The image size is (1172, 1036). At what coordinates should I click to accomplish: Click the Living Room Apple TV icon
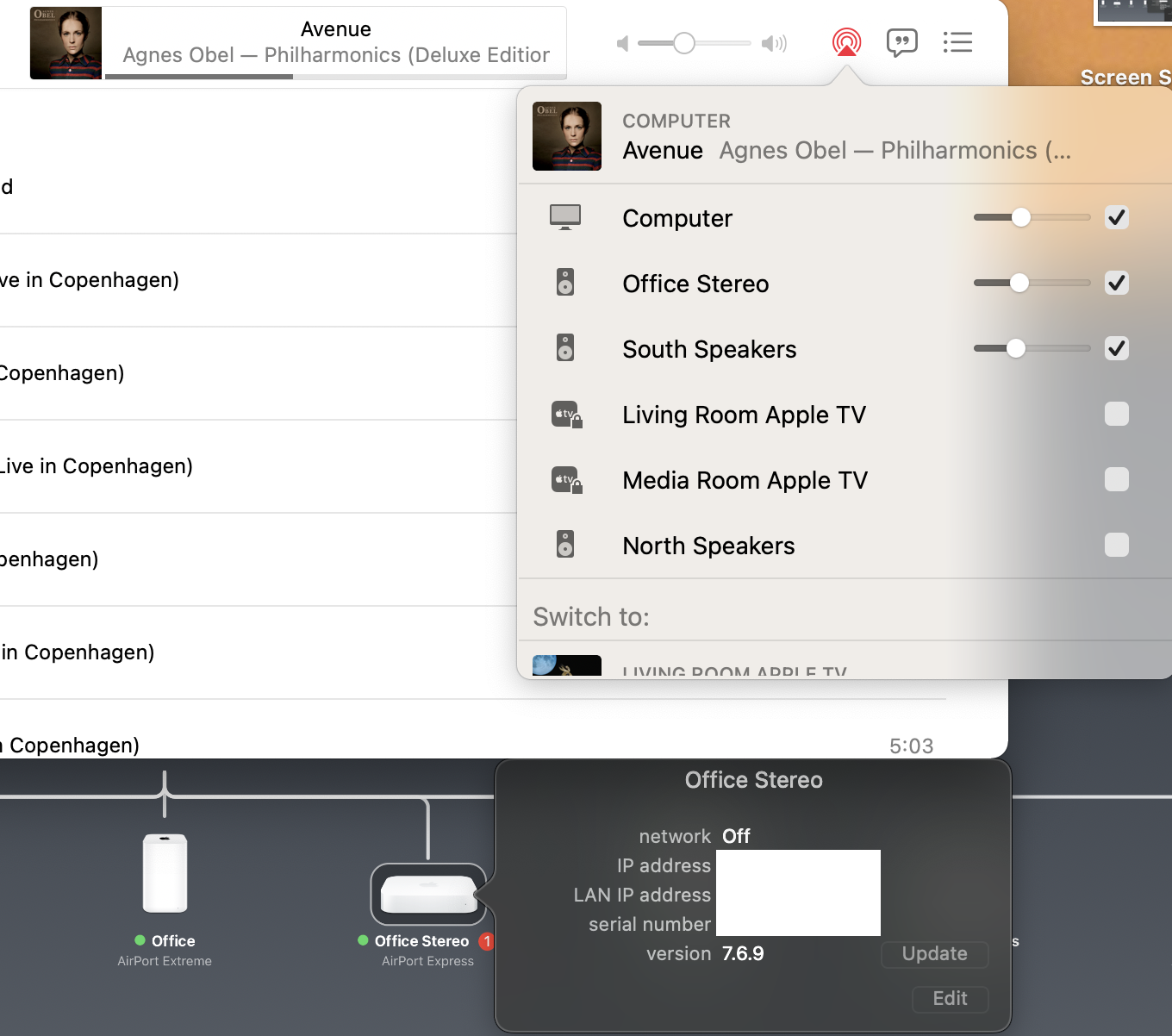[x=566, y=415]
